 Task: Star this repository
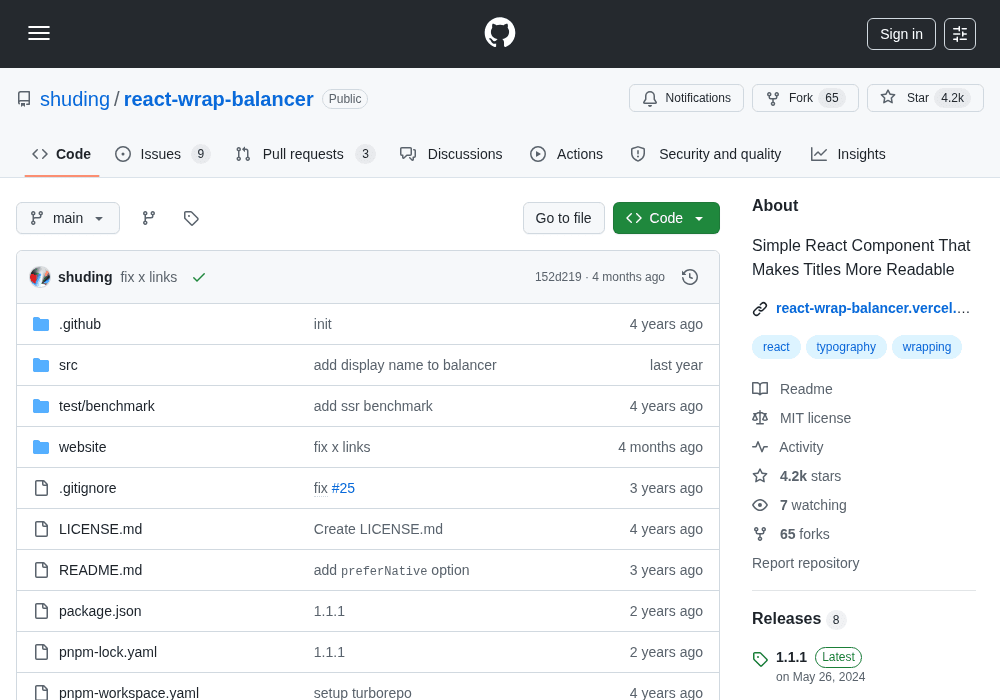click(x=925, y=98)
